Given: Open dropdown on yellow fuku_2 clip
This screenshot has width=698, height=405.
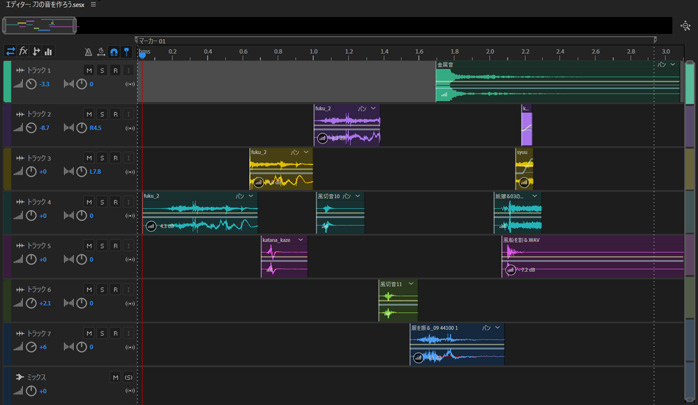Looking at the screenshot, I should (306, 152).
